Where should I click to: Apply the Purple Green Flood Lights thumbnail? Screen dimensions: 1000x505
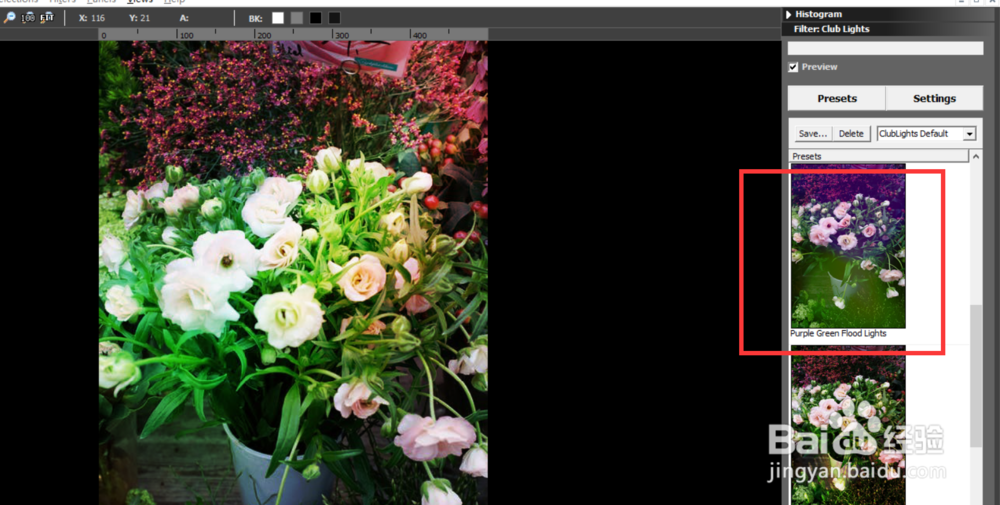pos(848,246)
